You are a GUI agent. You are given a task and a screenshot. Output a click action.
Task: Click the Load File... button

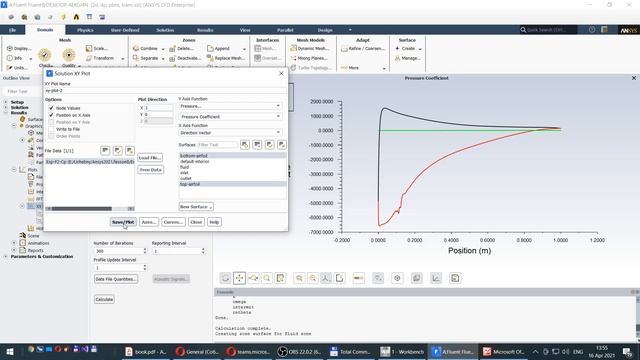coord(150,158)
